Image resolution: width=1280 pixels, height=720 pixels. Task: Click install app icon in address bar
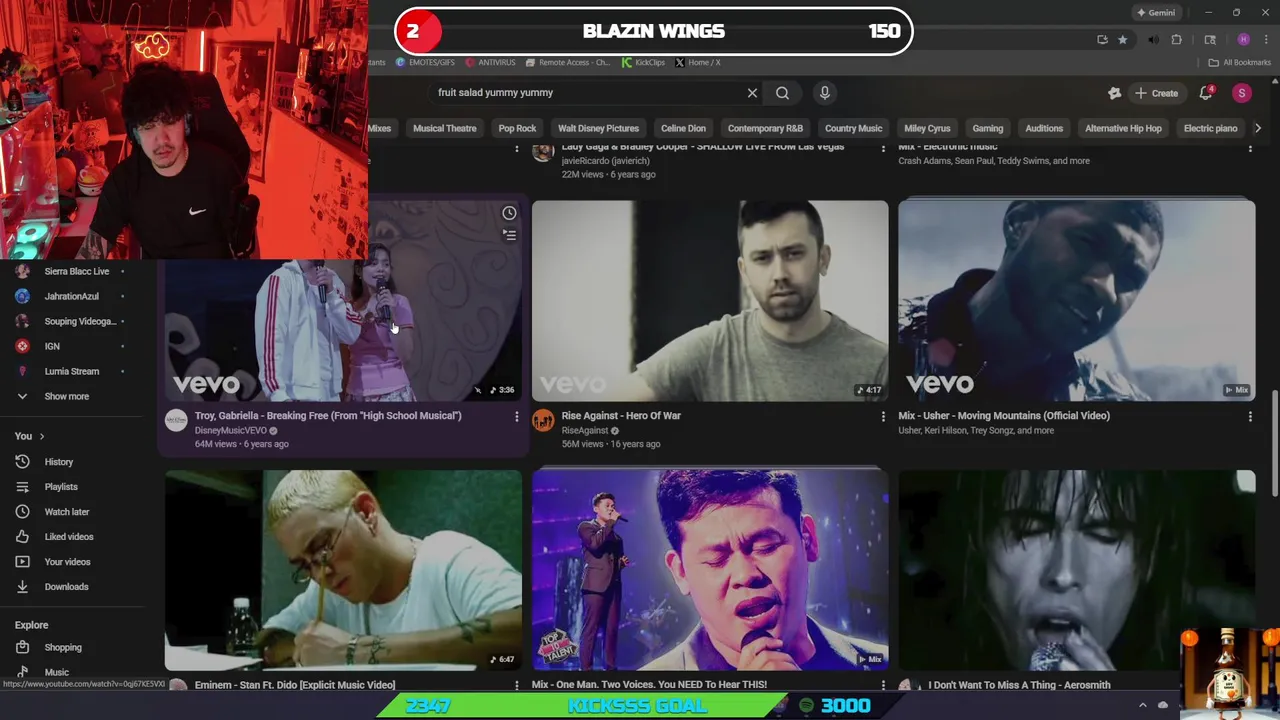click(1102, 40)
